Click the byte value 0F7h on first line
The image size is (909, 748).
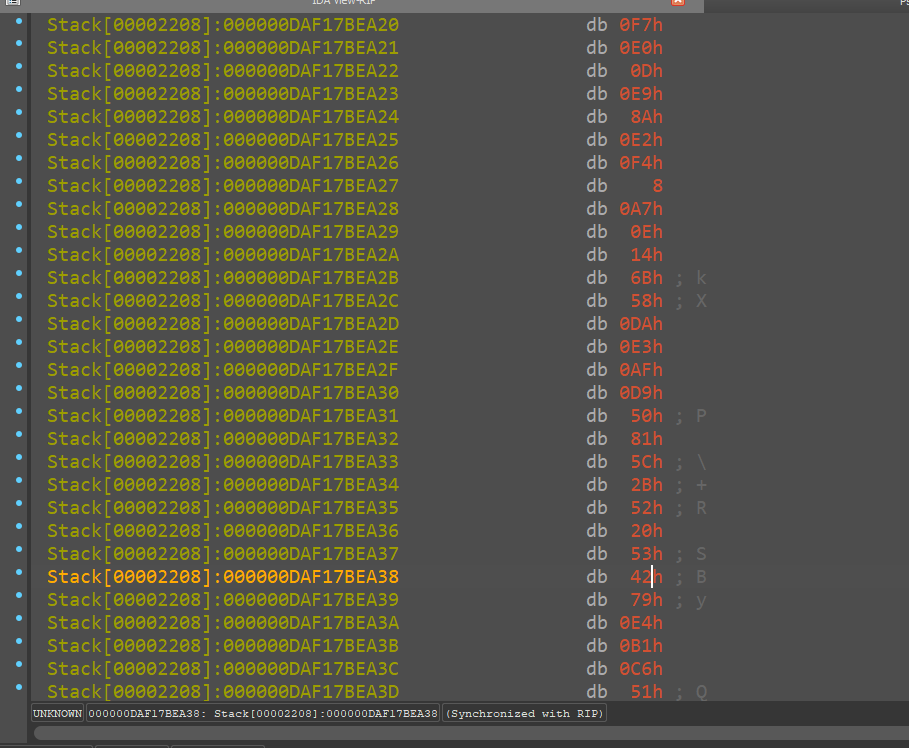641,24
